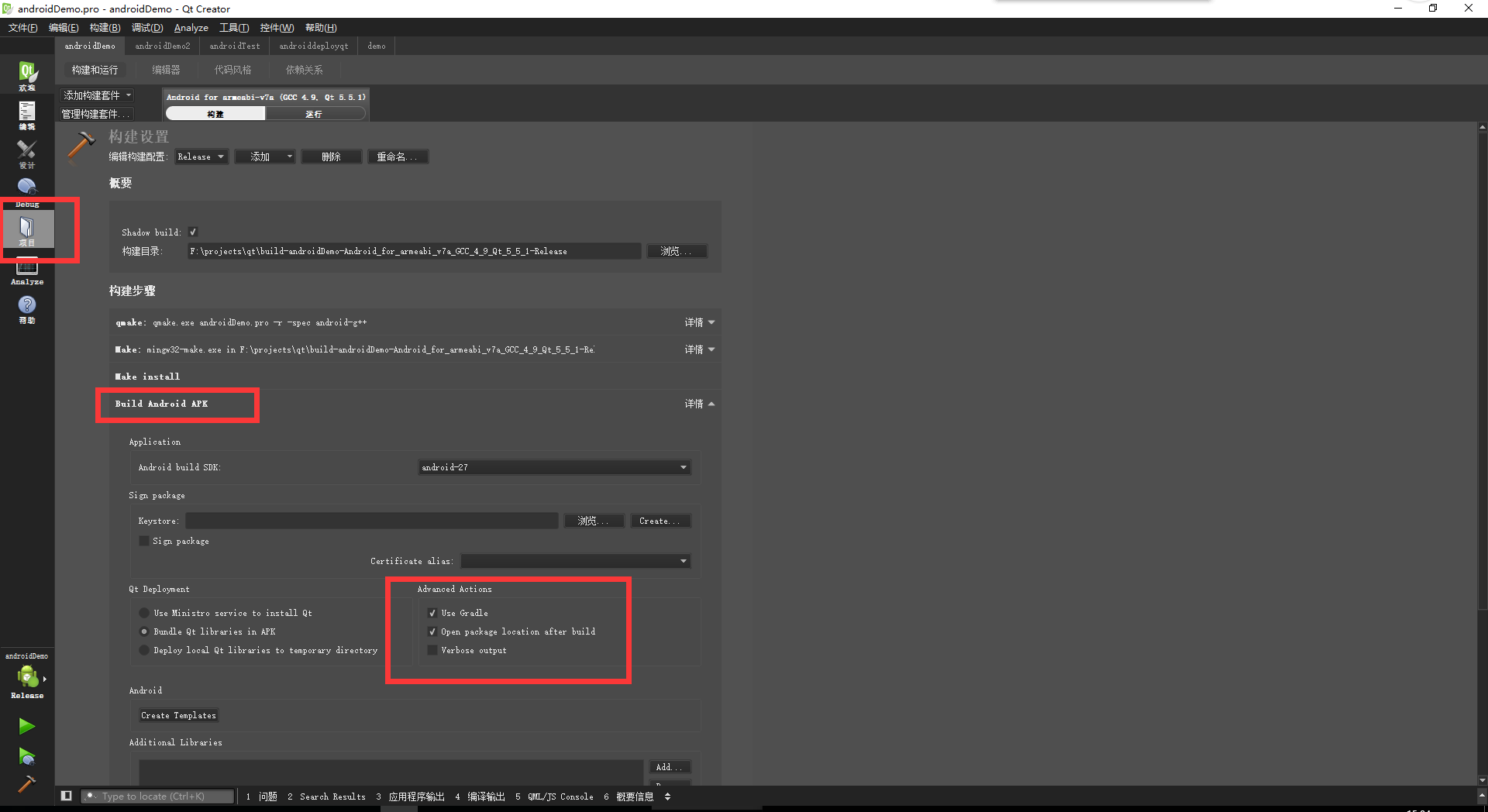1488x812 pixels.
Task: Open the Analyze mode in sidebar
Action: 27,270
